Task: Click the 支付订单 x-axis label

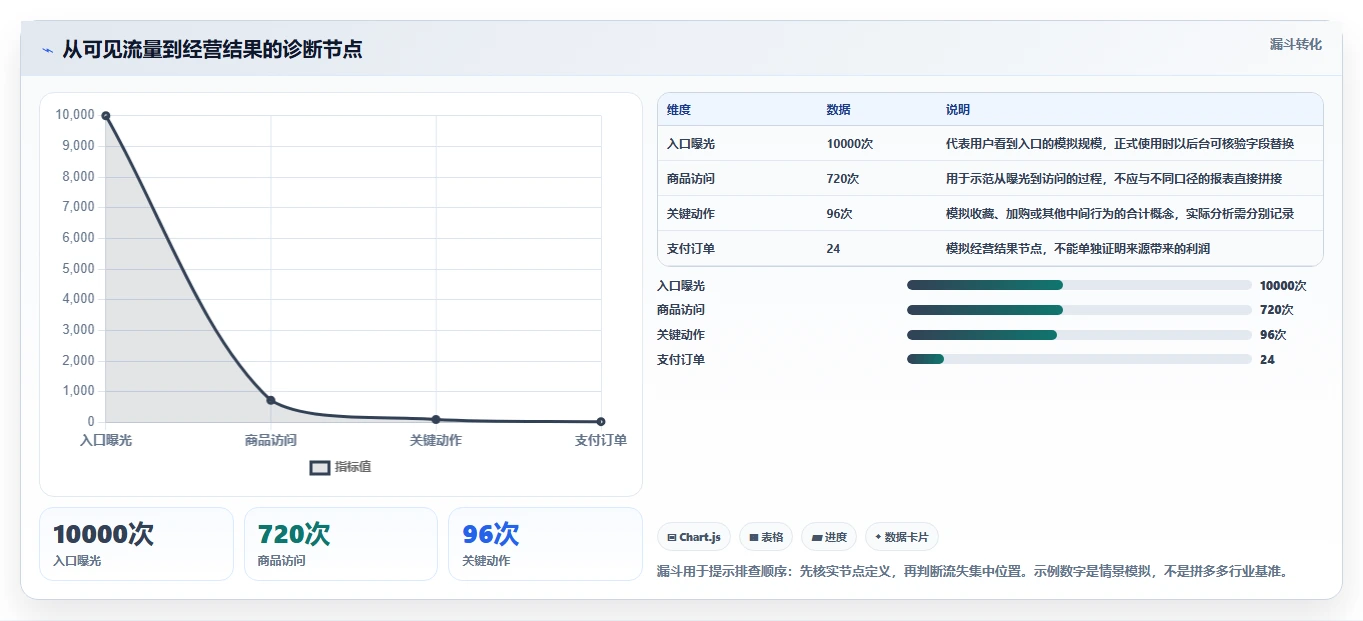Action: (x=601, y=440)
